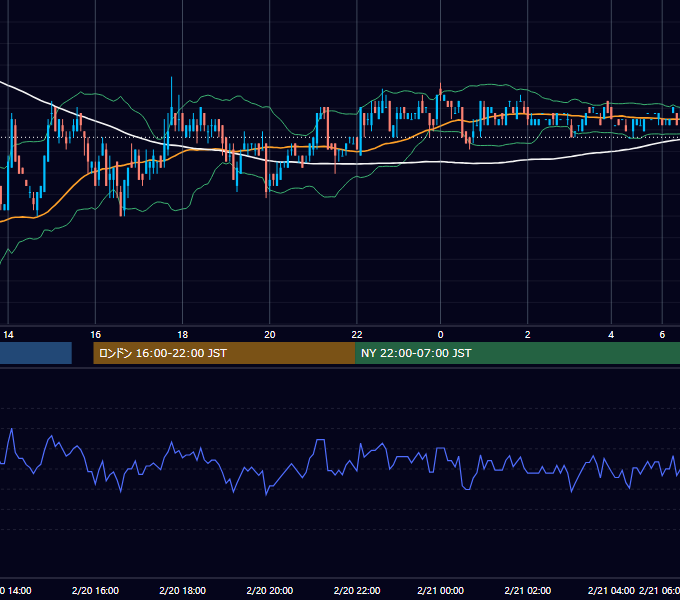This screenshot has height=600, width=680.
Task: Click hour label 22 on the price chart axis
Action: point(357,335)
